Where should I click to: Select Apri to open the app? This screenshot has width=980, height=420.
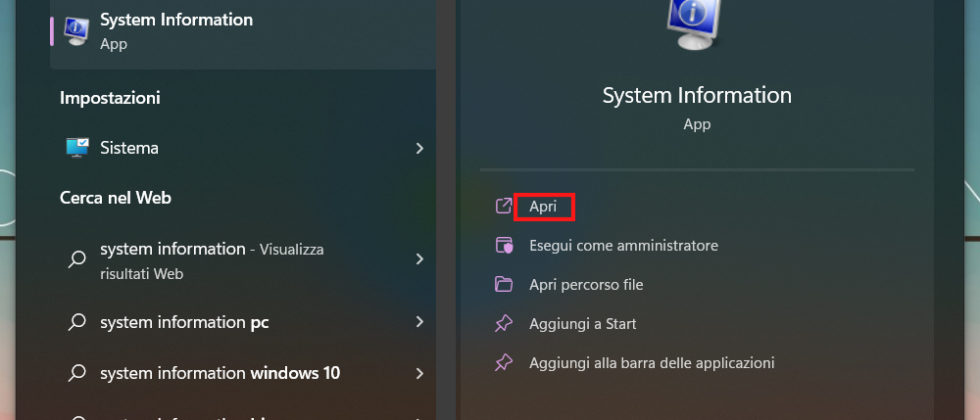[x=543, y=206]
